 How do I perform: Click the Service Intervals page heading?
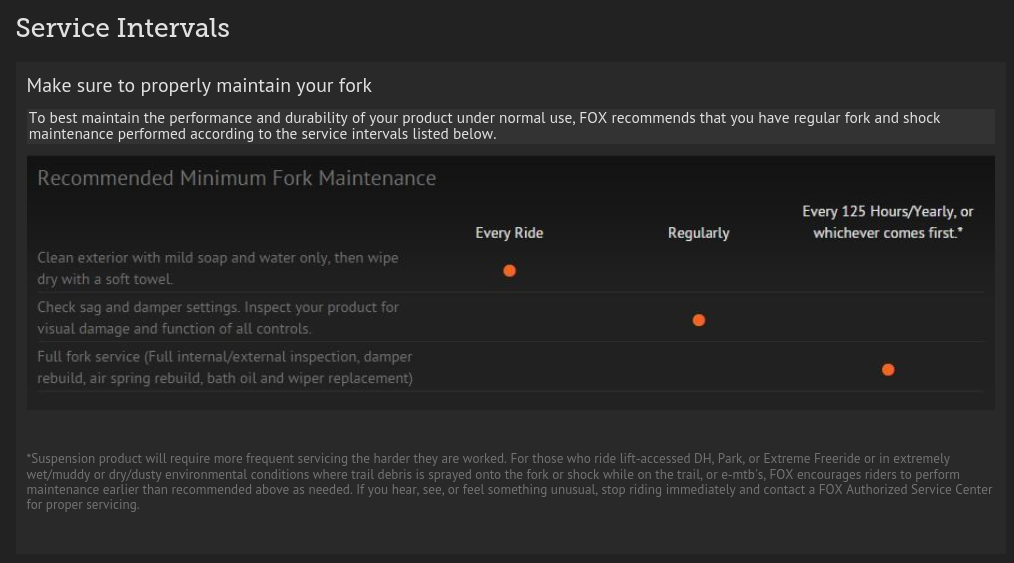[x=123, y=28]
